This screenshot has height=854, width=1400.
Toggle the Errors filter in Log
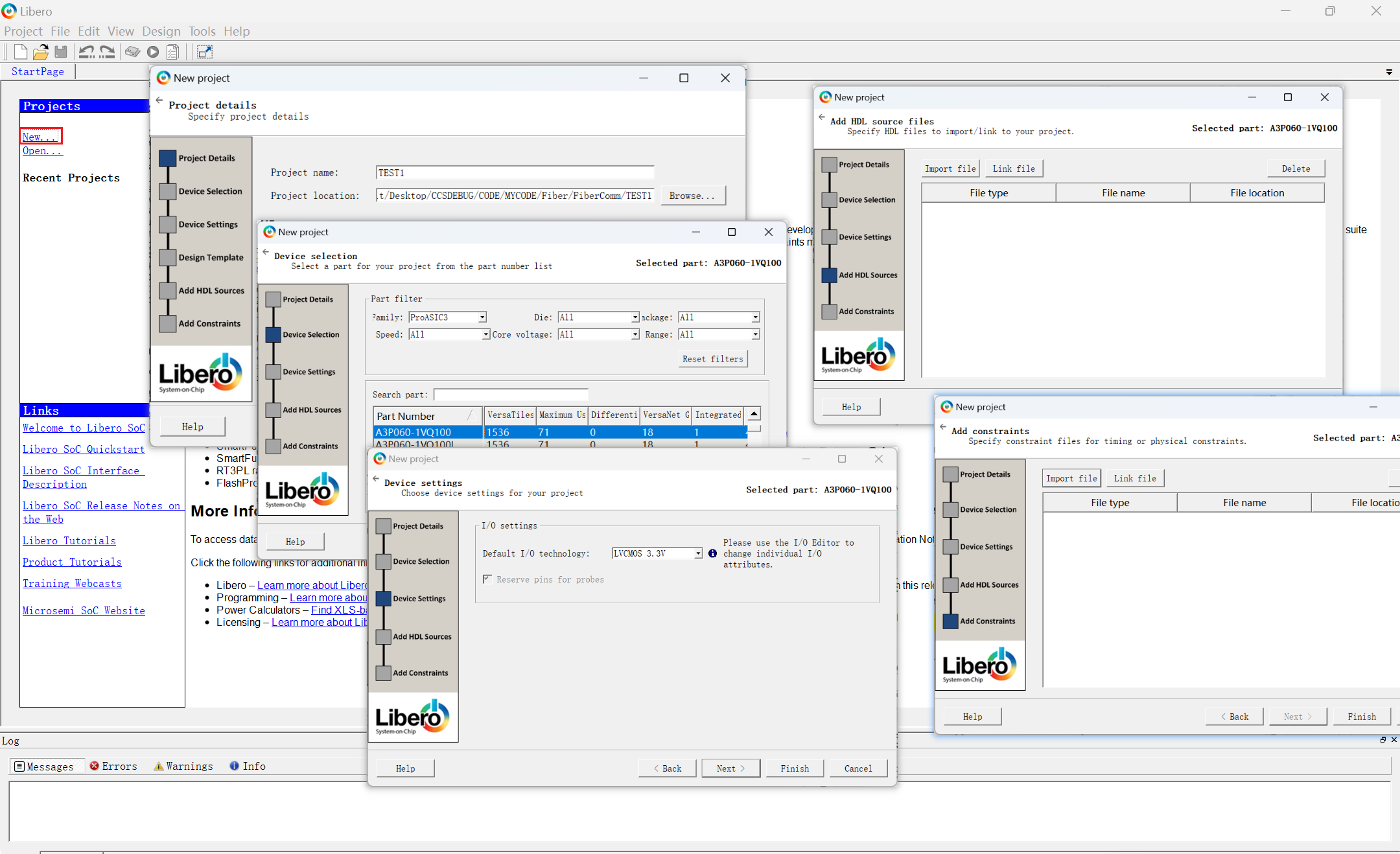point(113,766)
